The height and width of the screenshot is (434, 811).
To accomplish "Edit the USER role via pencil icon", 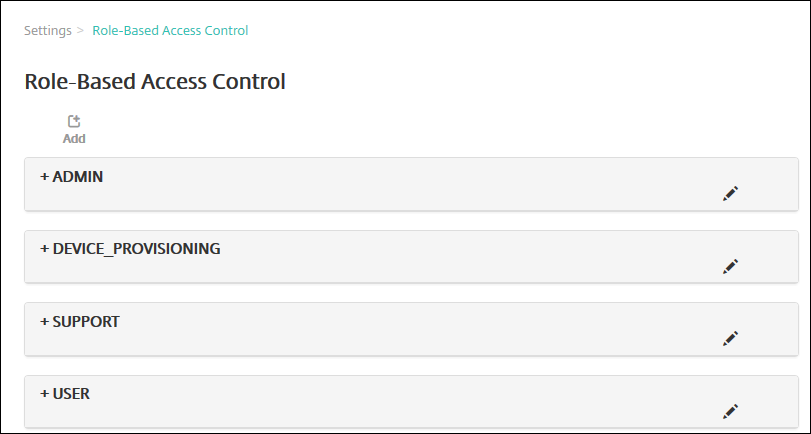I will pyautogui.click(x=730, y=410).
